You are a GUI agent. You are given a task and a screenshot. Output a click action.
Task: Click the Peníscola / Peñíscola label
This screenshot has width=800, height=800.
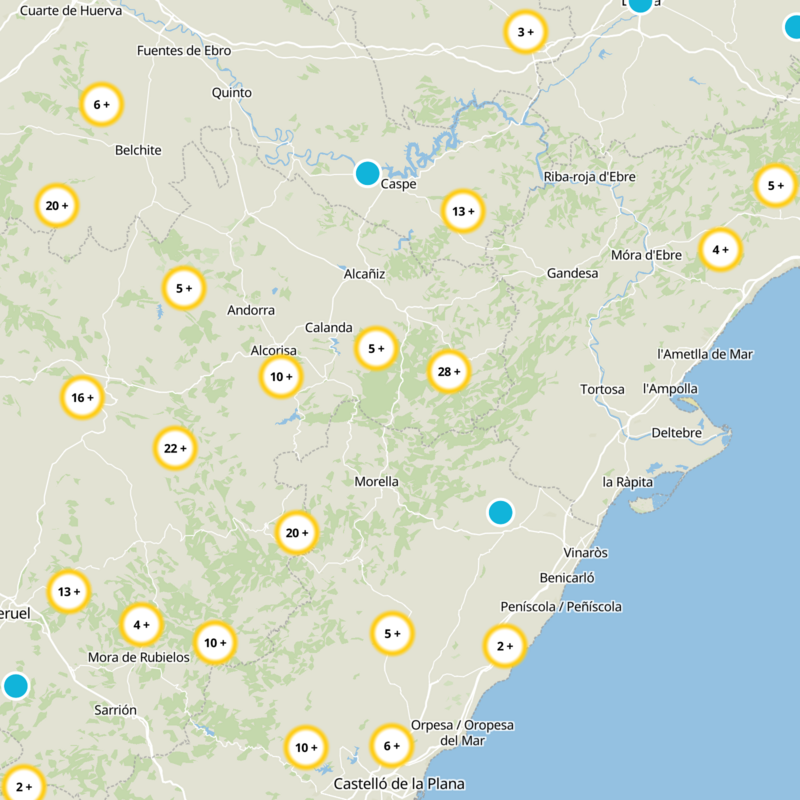561,607
